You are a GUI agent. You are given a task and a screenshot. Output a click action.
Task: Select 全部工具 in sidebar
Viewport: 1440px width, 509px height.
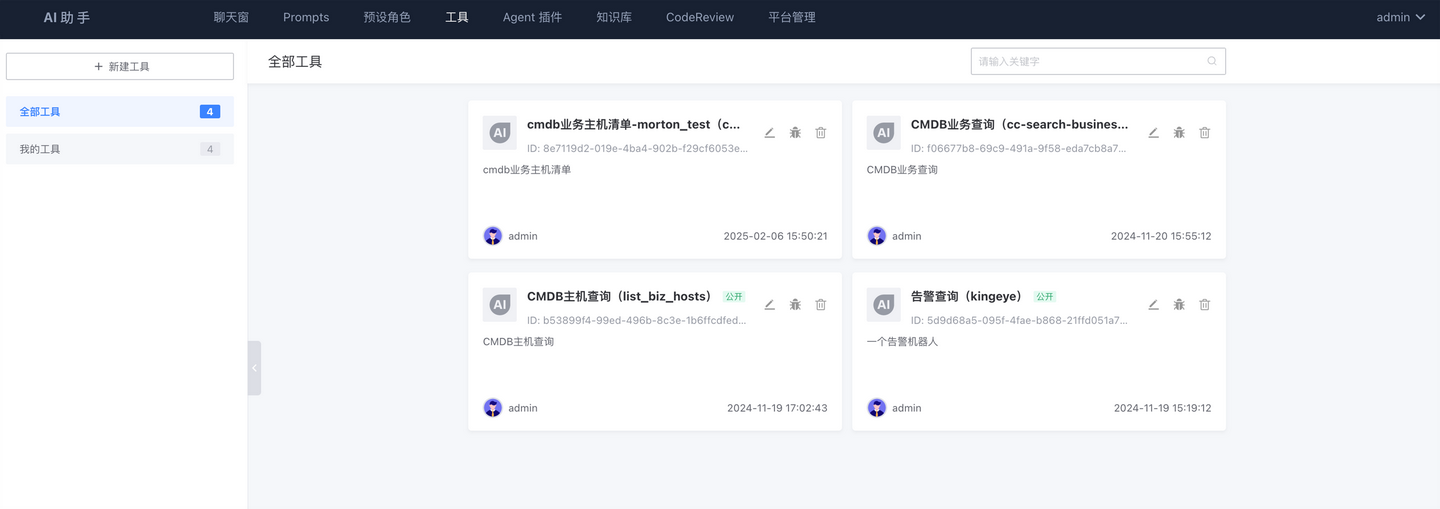tap(120, 111)
